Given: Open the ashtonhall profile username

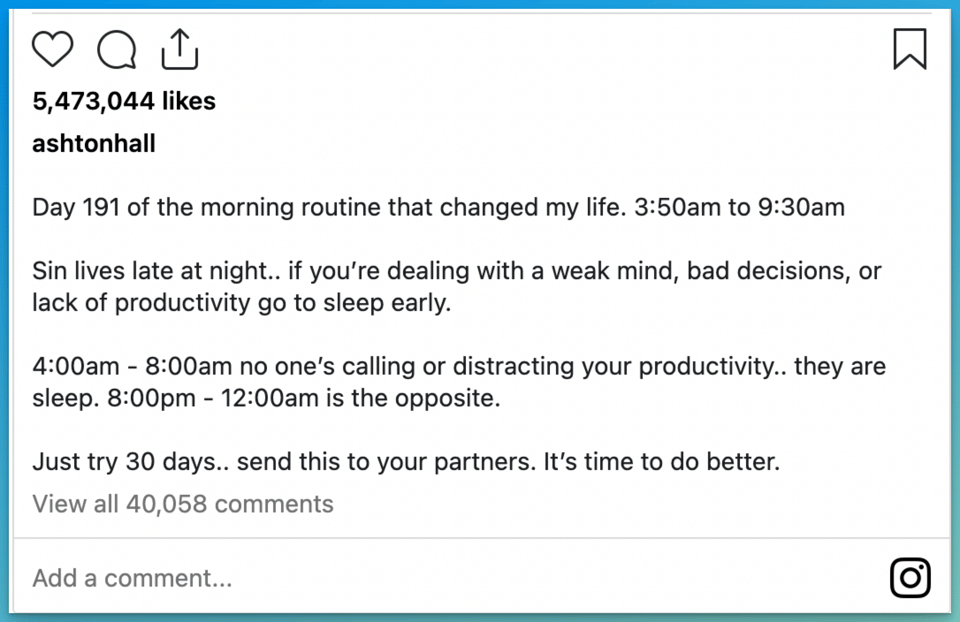Looking at the screenshot, I should (94, 144).
